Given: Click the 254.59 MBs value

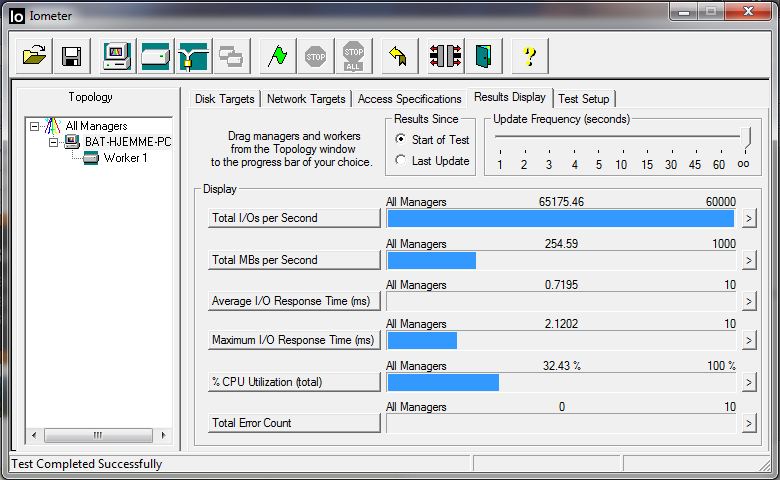Looking at the screenshot, I should coord(561,244).
